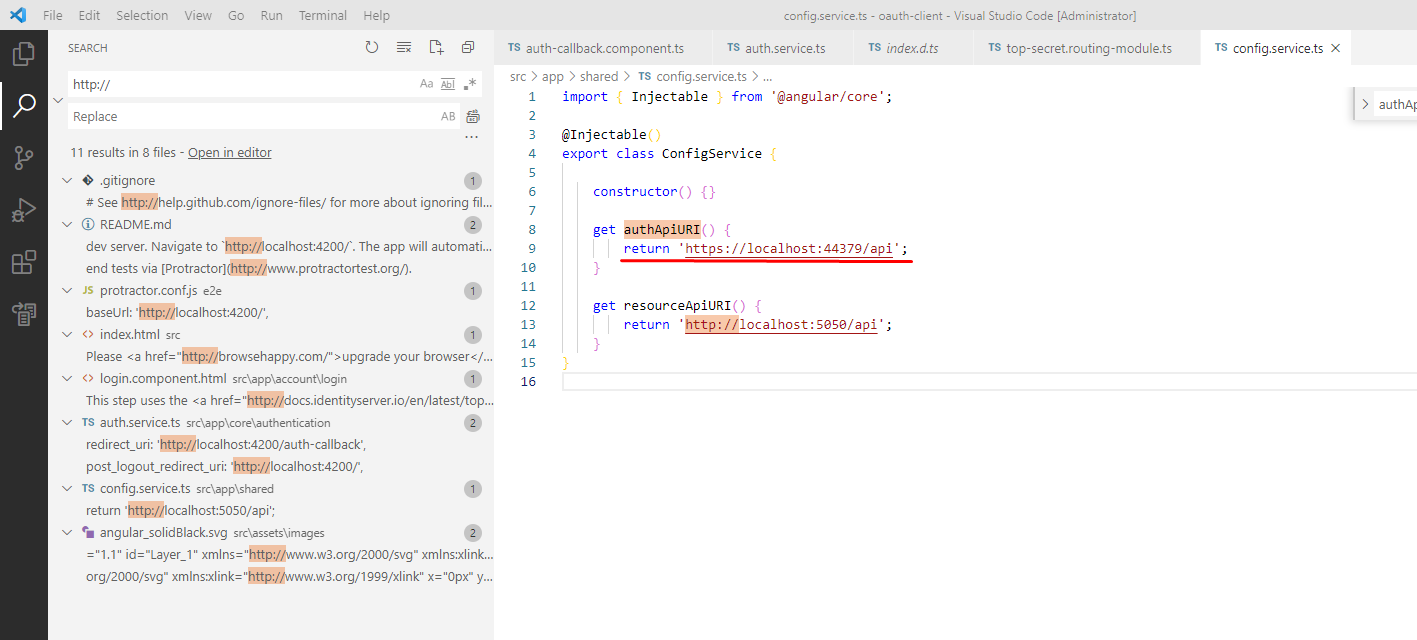Collapse all search results
The height and width of the screenshot is (640, 1417).
pos(468,47)
